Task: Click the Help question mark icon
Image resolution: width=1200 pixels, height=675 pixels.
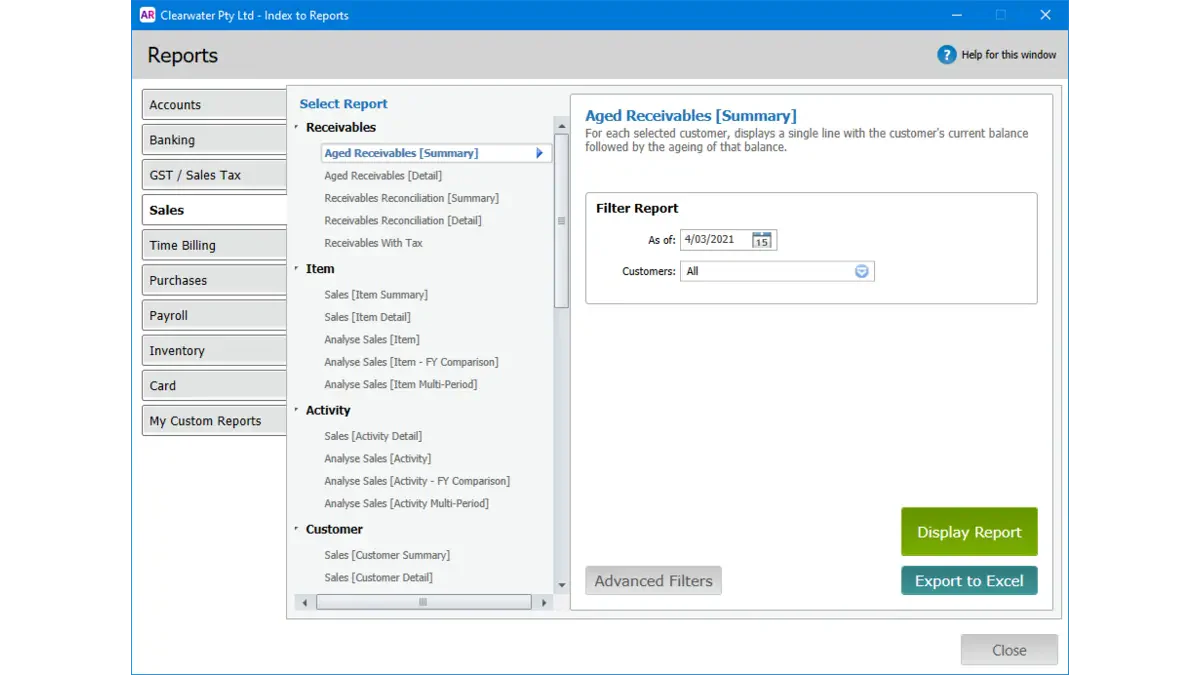Action: [x=946, y=55]
